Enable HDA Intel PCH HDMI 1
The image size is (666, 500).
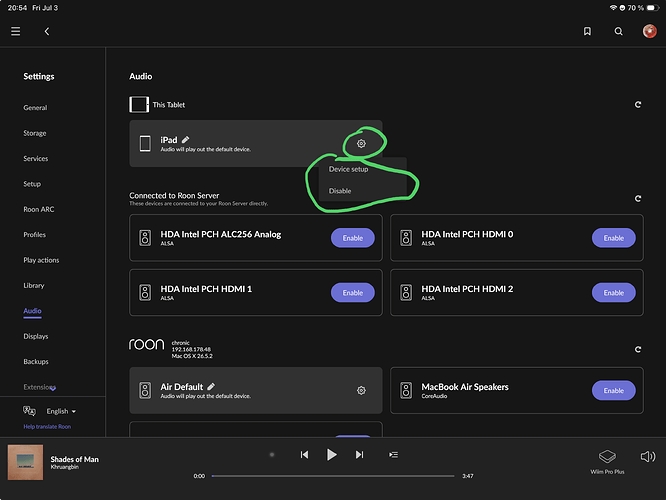click(x=353, y=293)
